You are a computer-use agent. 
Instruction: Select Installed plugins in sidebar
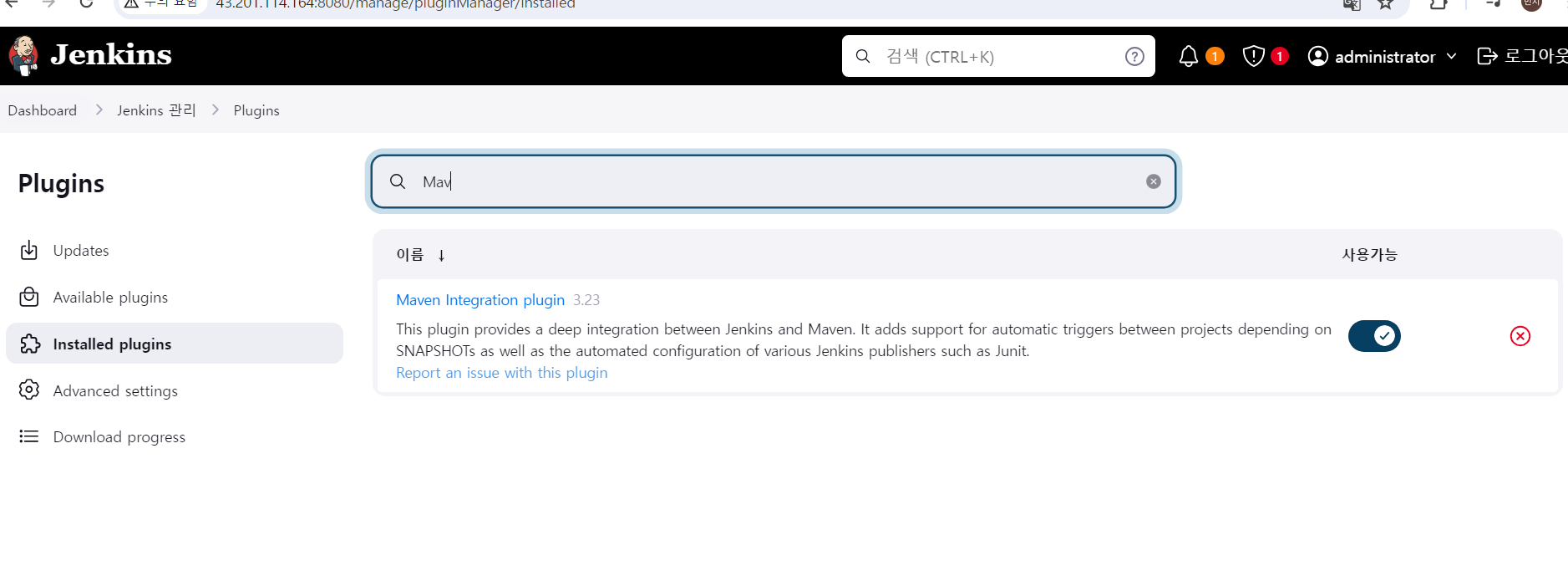coord(174,344)
